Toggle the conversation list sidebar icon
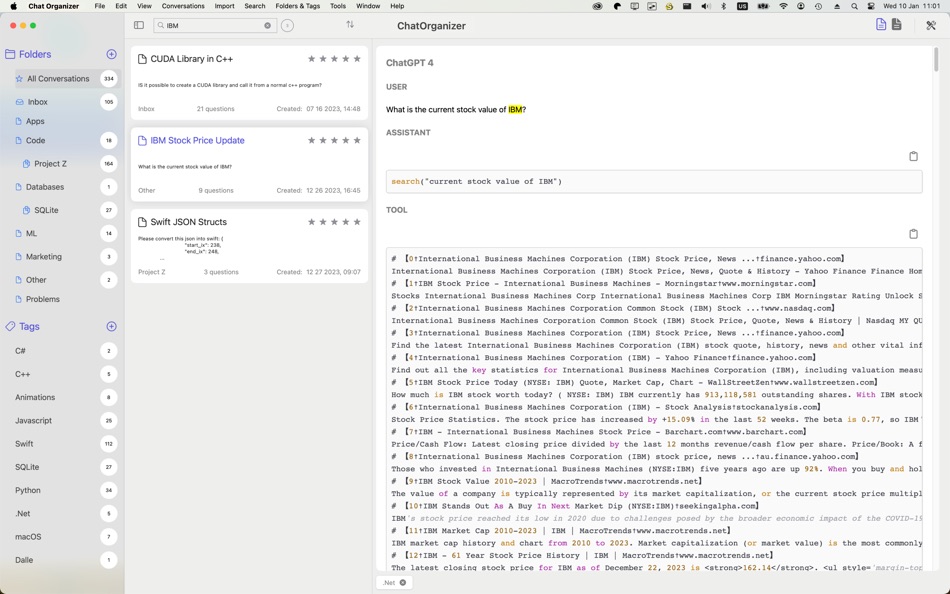Image resolution: width=950 pixels, height=594 pixels. pyautogui.click(x=137, y=25)
